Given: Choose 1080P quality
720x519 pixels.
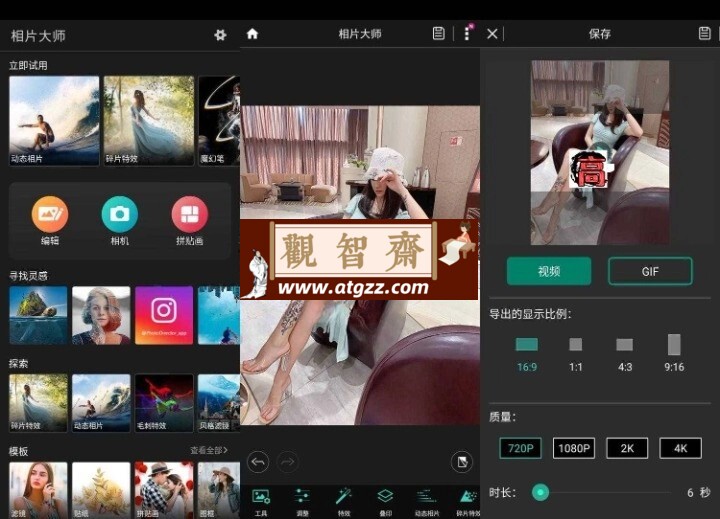Looking at the screenshot, I should [574, 448].
